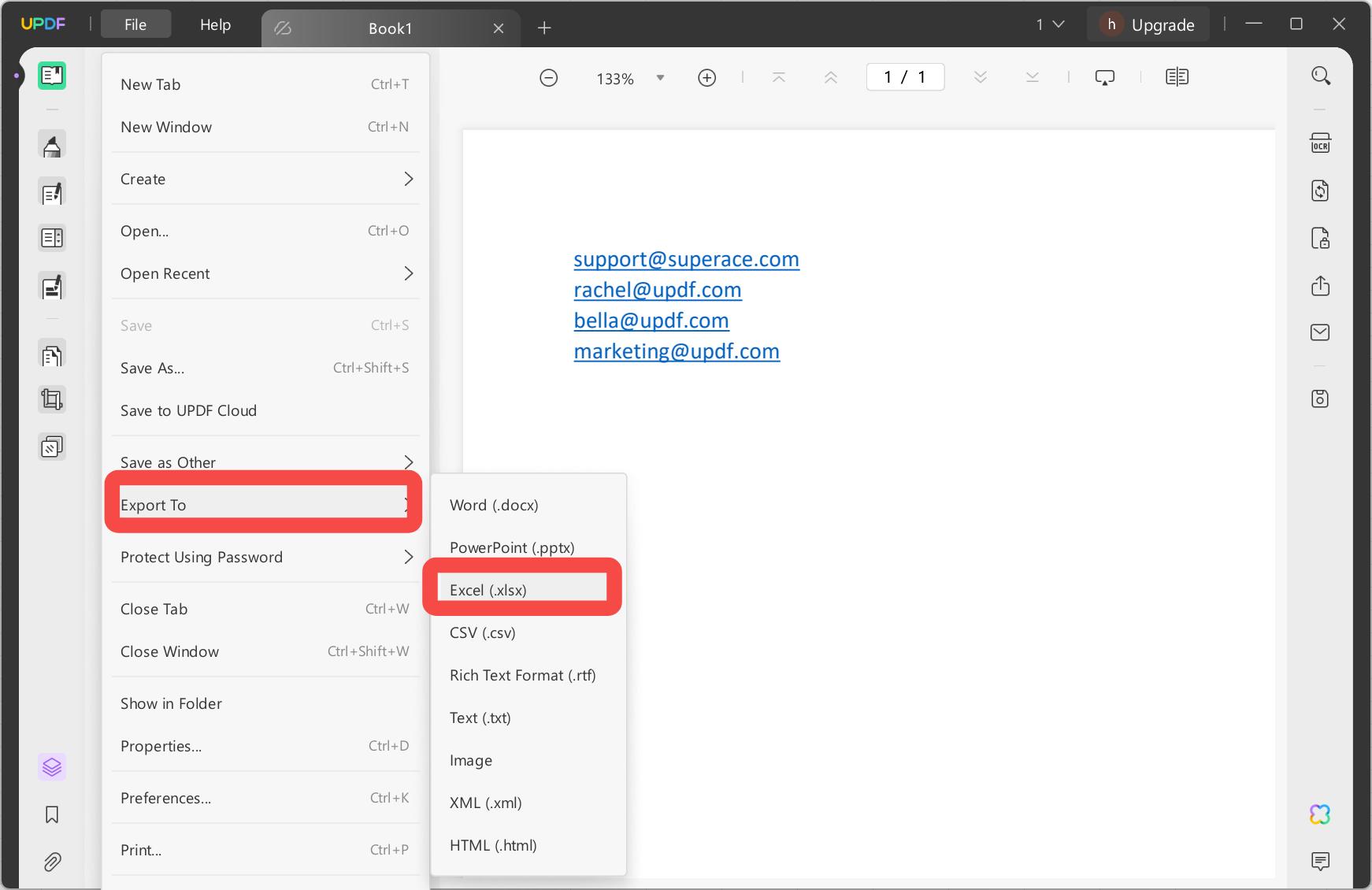Open the zoom percentage dropdown
Screen dimensions: 1372x890
coord(661,77)
